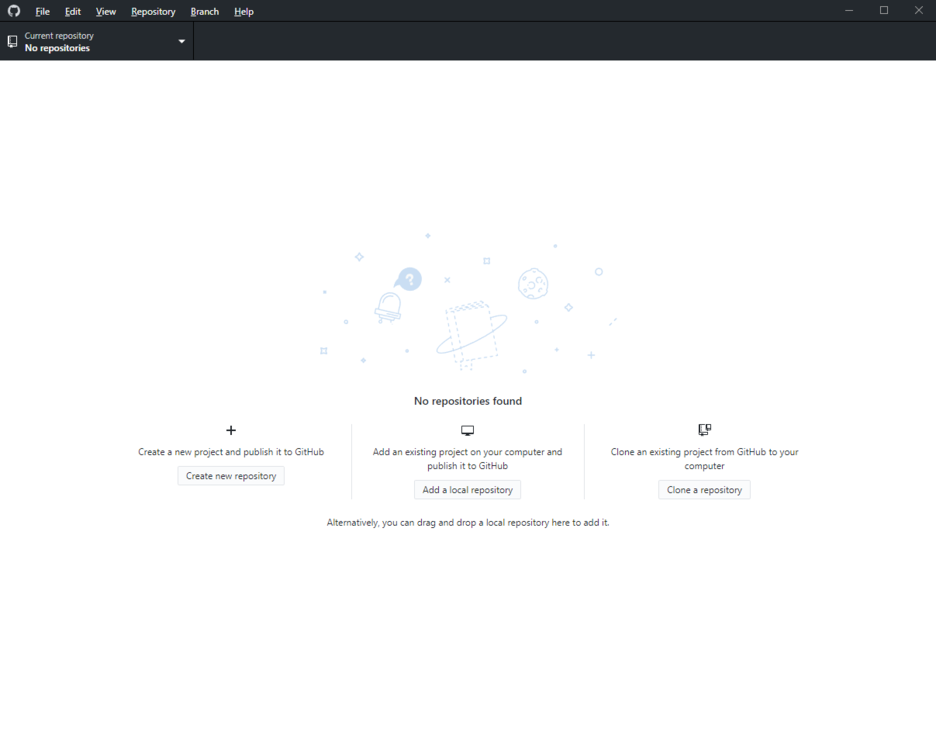This screenshot has width=936, height=742.
Task: Open the File menu
Action: click(42, 11)
